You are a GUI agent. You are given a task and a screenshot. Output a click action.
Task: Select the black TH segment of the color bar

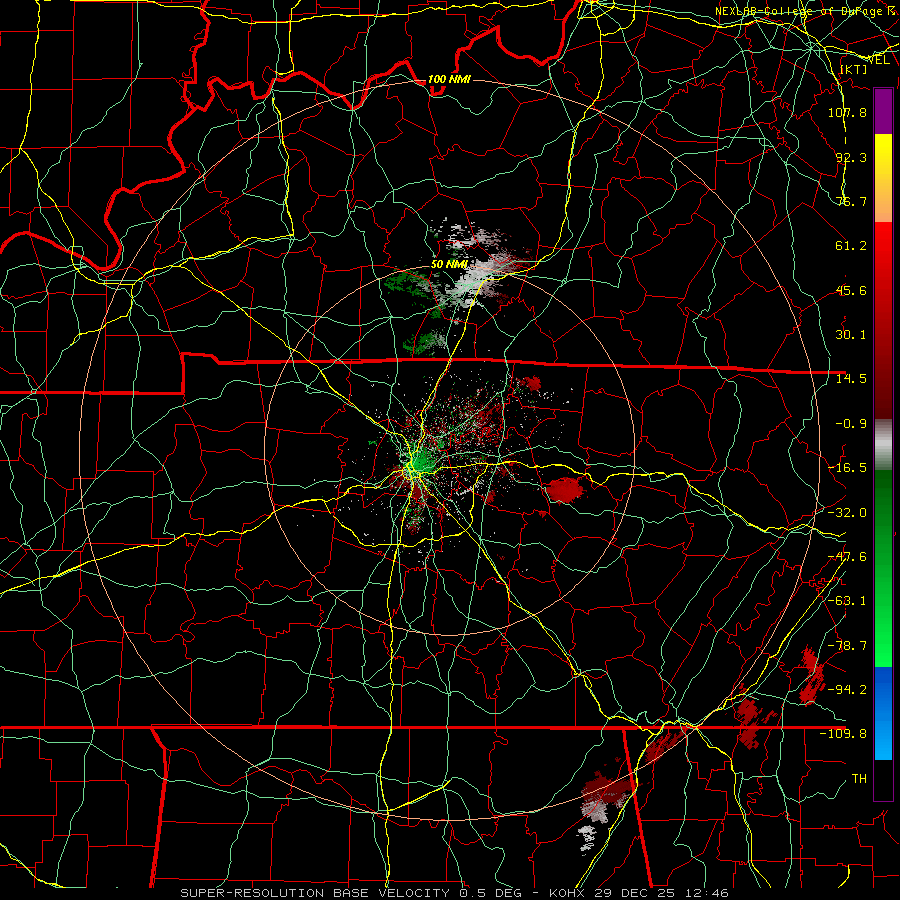coord(883,779)
